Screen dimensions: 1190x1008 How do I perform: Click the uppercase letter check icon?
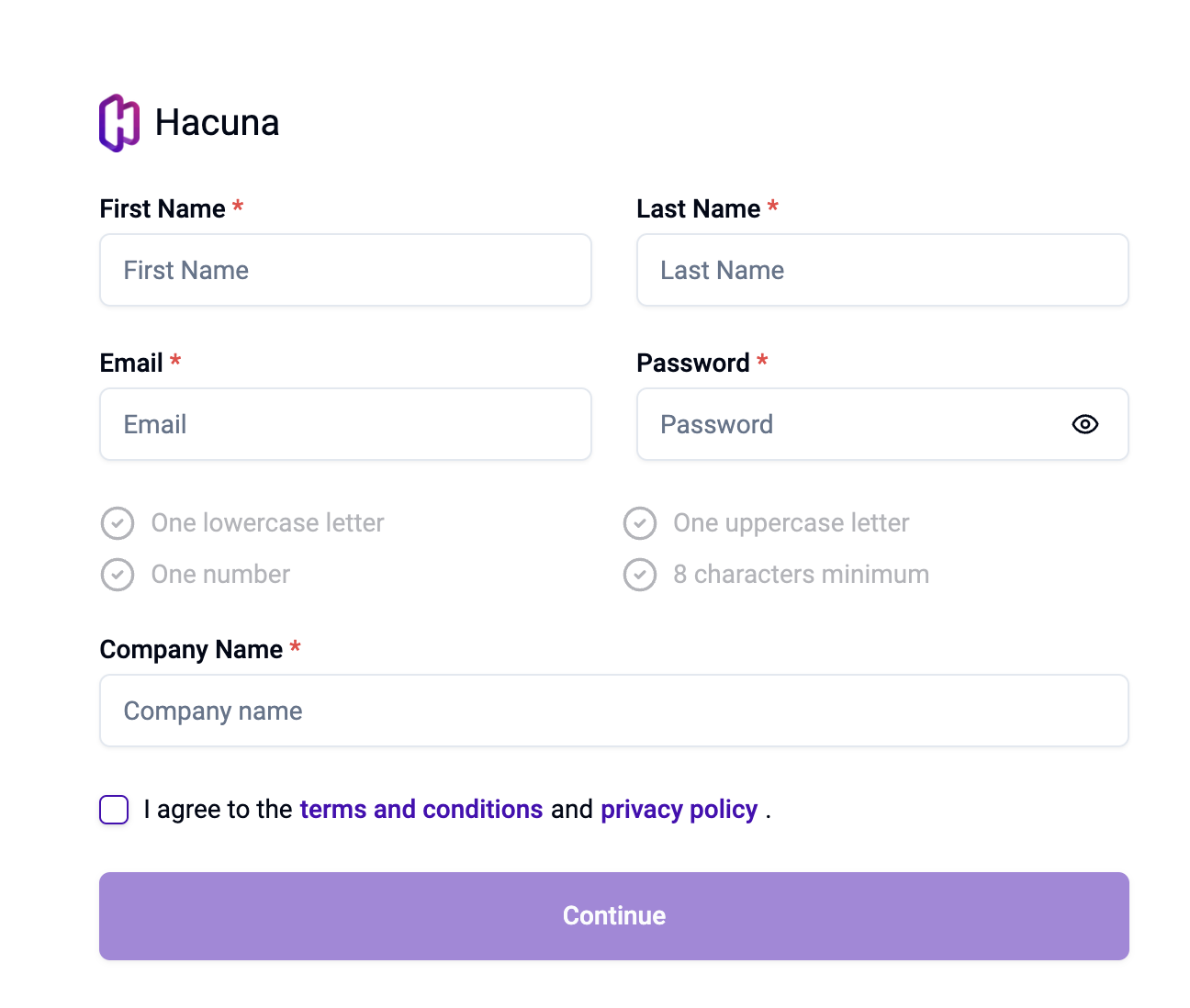(x=640, y=523)
